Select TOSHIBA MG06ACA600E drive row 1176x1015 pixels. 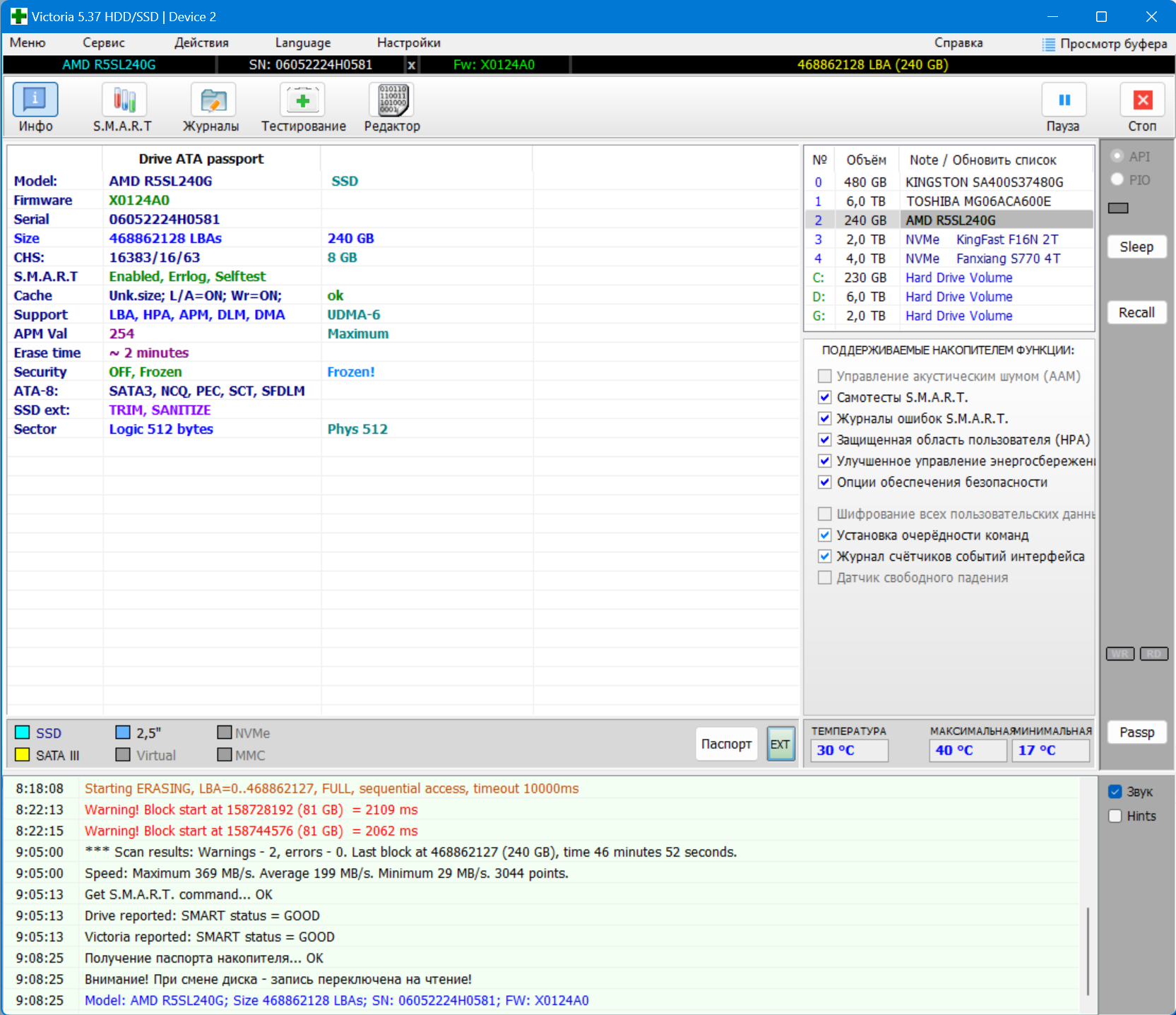point(949,201)
